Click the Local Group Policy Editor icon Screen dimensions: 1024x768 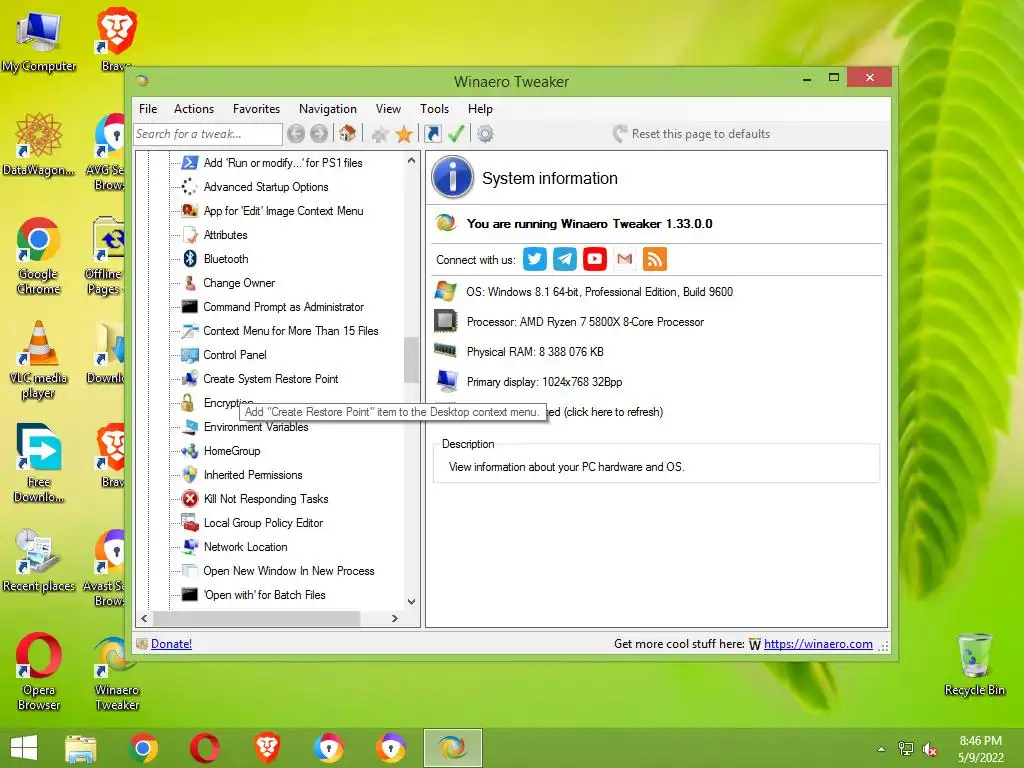[x=190, y=522]
